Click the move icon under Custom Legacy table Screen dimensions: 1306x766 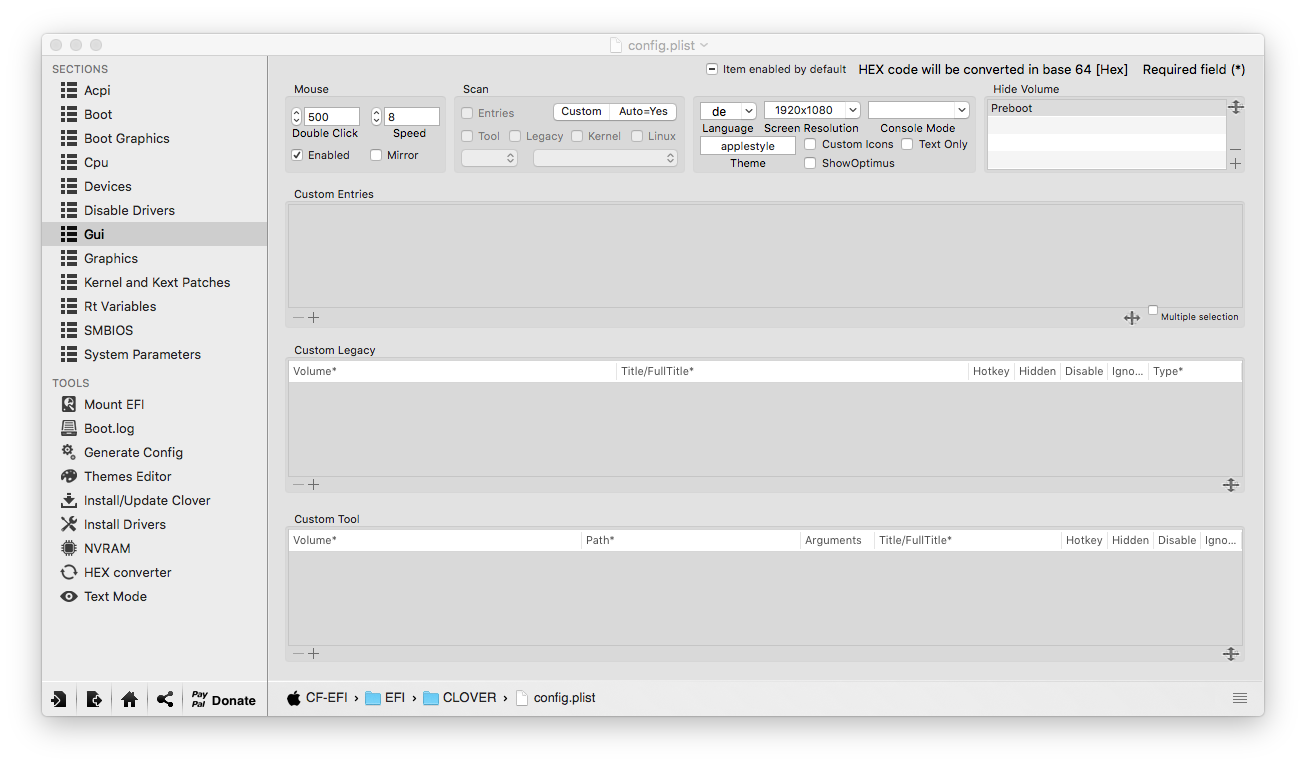tap(1231, 485)
